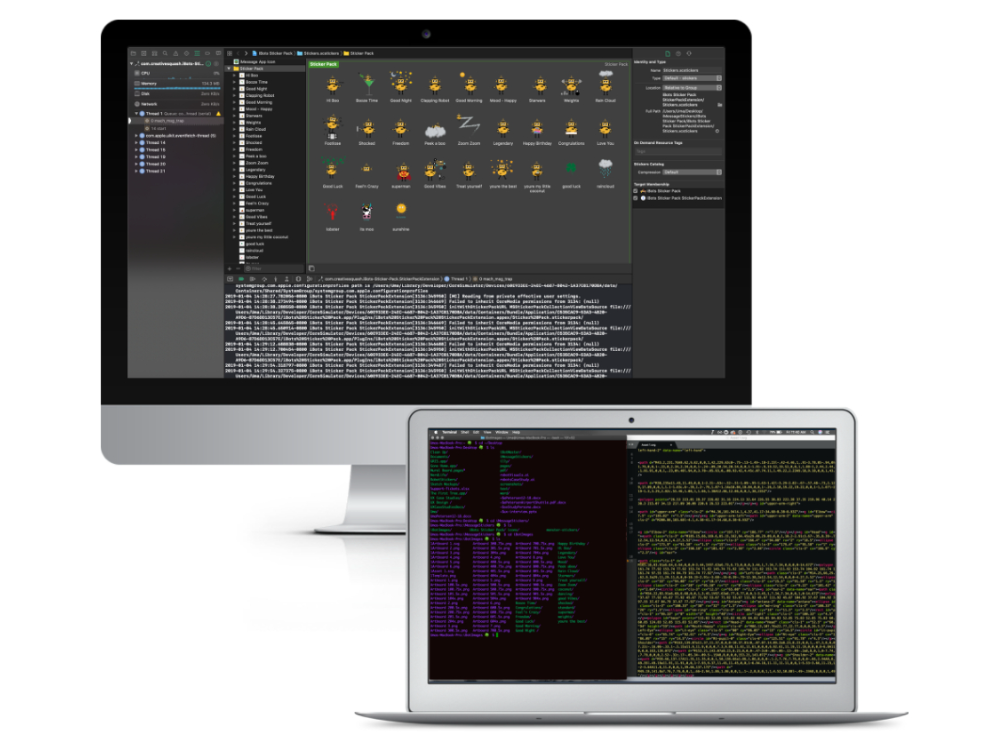
Task: Click the On Demand Resource Tags field
Action: click(x=678, y=151)
